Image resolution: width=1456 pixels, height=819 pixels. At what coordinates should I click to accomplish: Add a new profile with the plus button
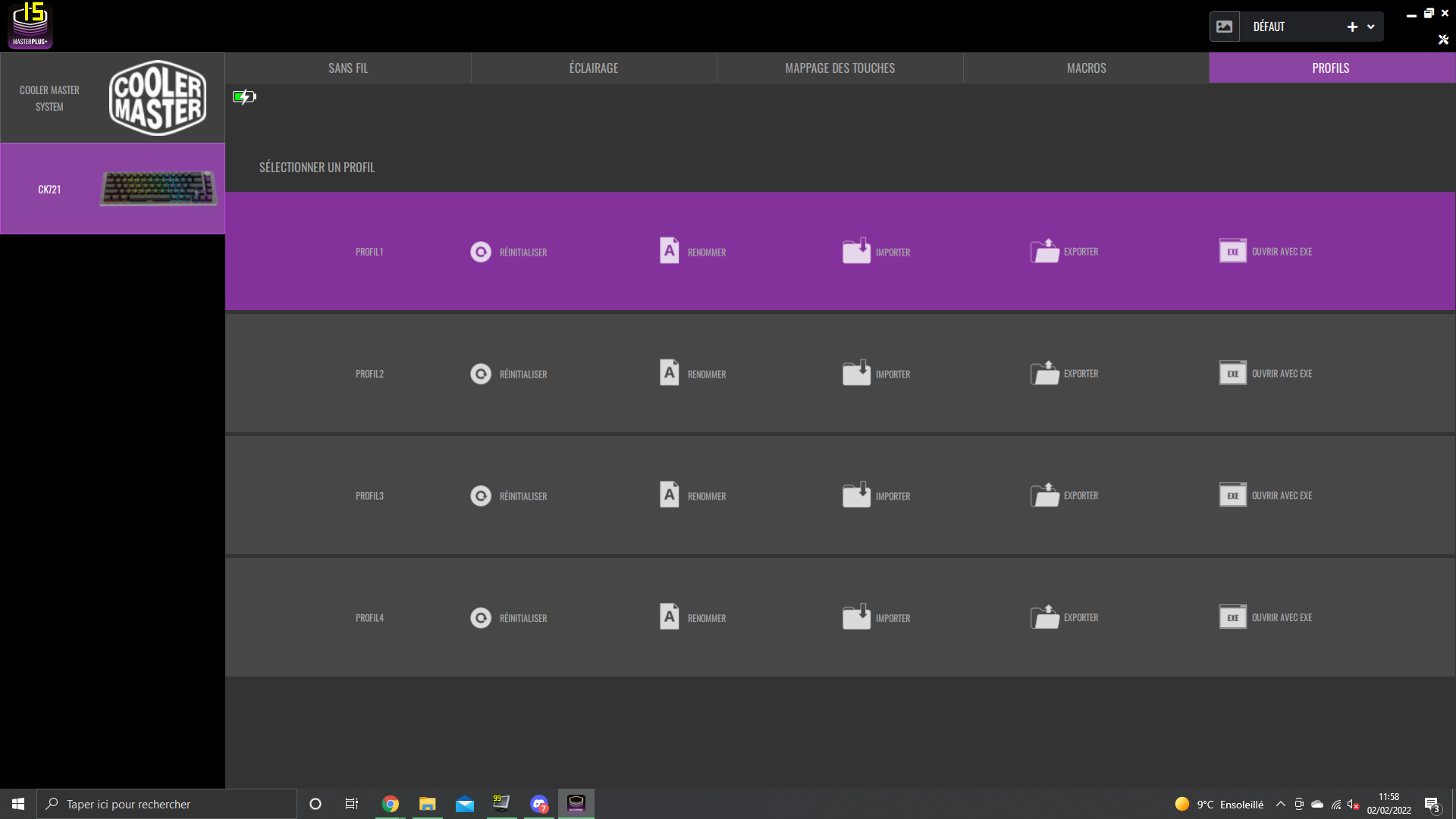coord(1352,27)
